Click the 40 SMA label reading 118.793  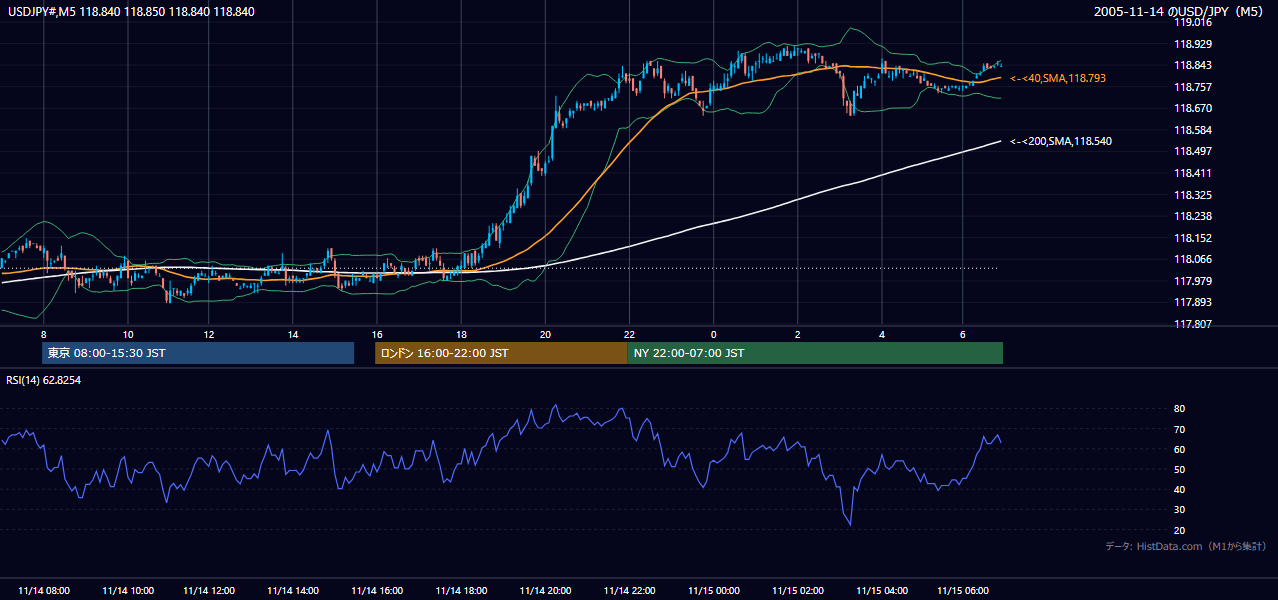click(1058, 78)
